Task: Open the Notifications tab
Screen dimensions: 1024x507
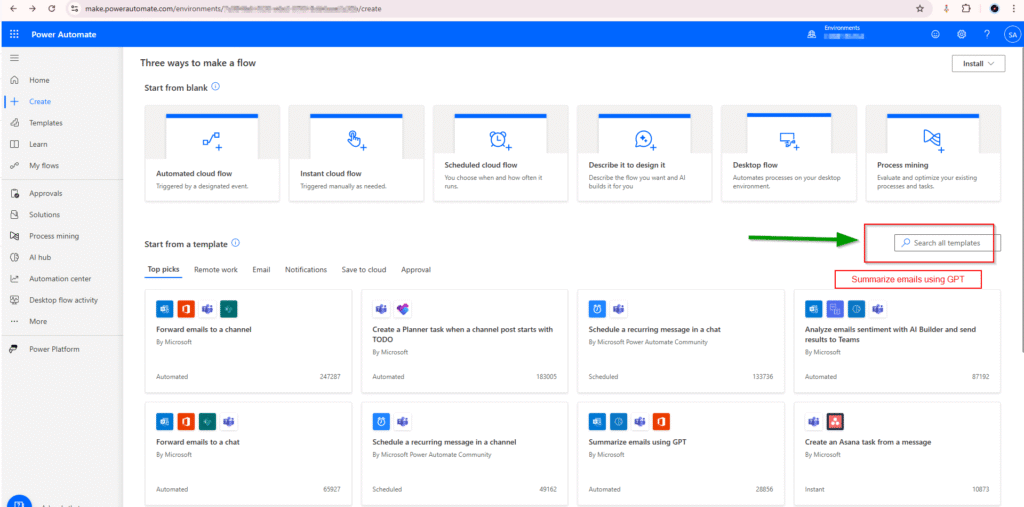Action: (x=306, y=269)
